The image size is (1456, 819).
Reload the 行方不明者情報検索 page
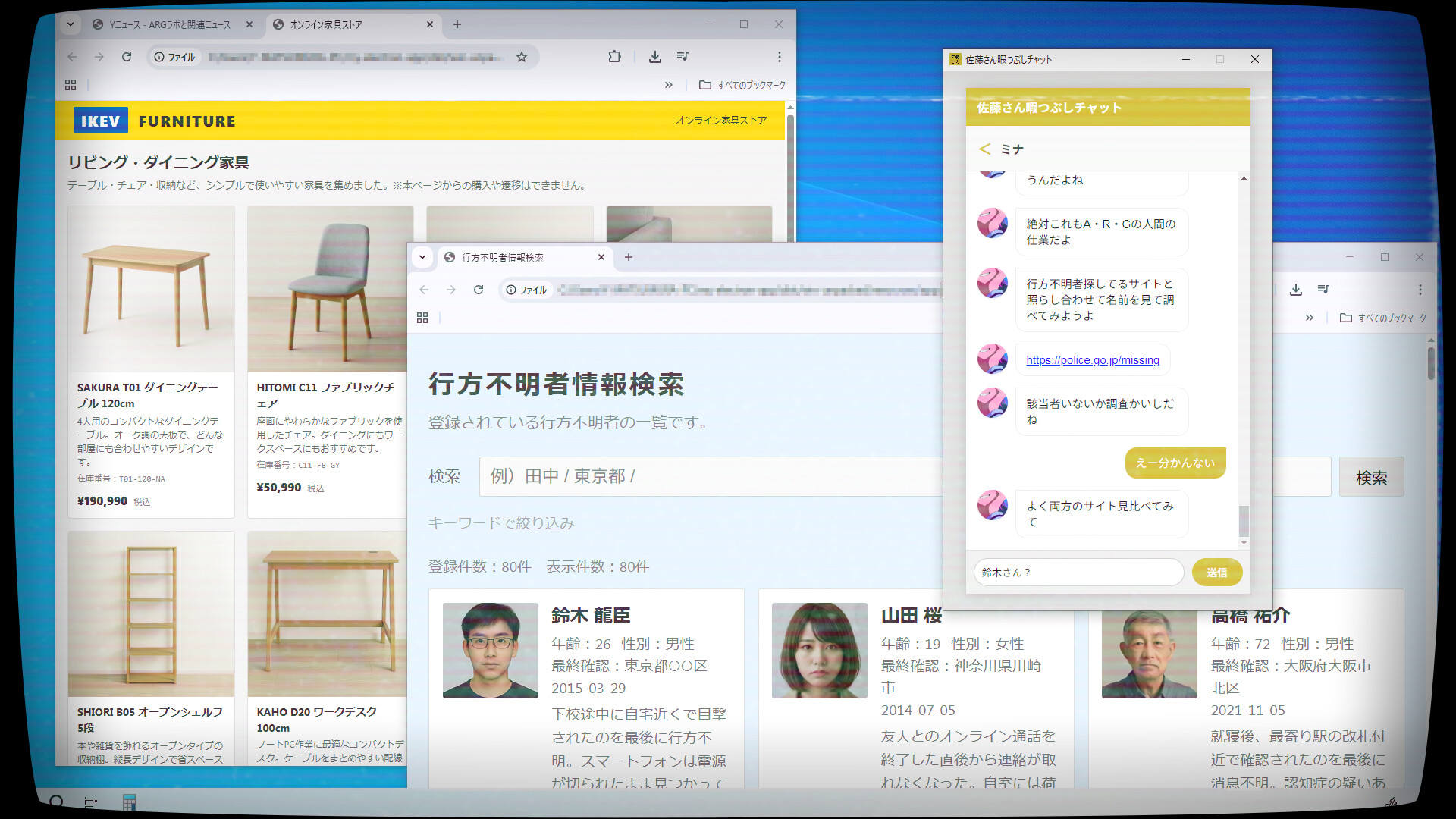(x=479, y=290)
